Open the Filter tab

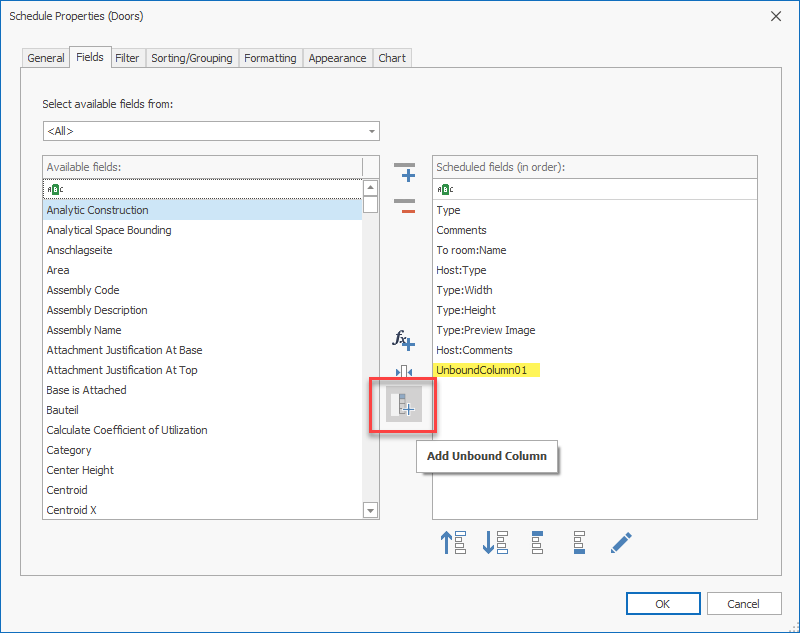pos(127,58)
